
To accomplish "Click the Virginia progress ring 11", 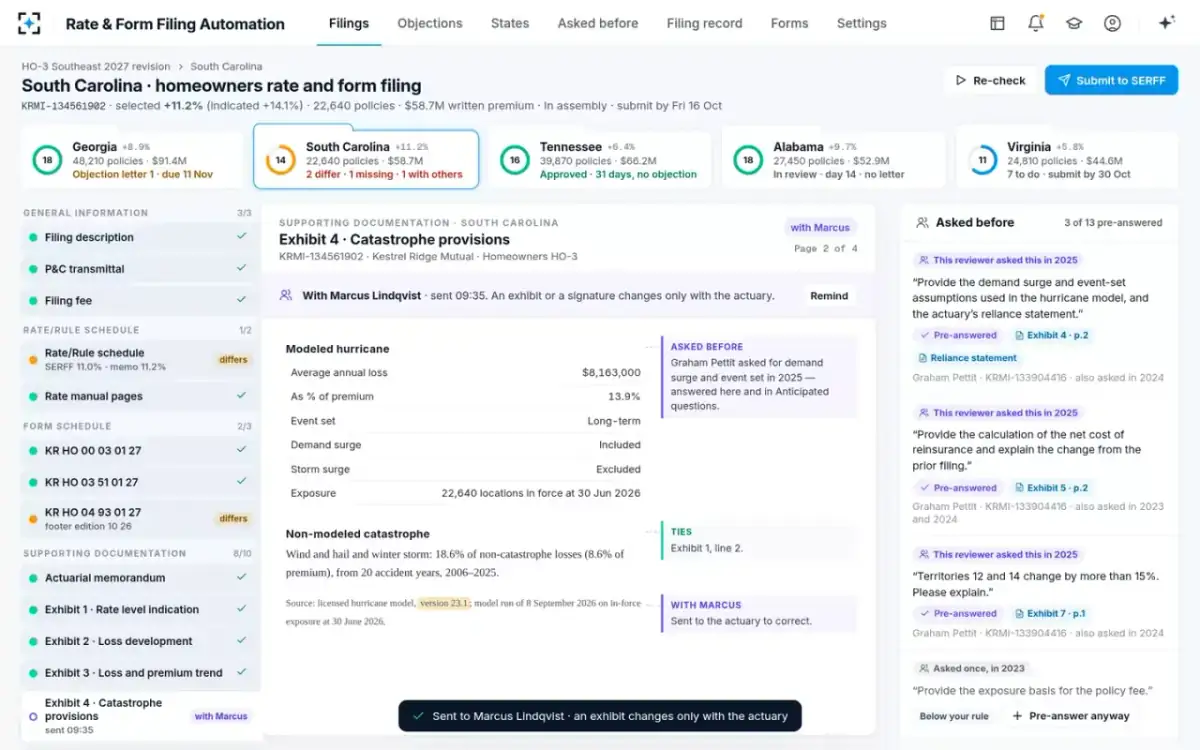I will pos(982,160).
